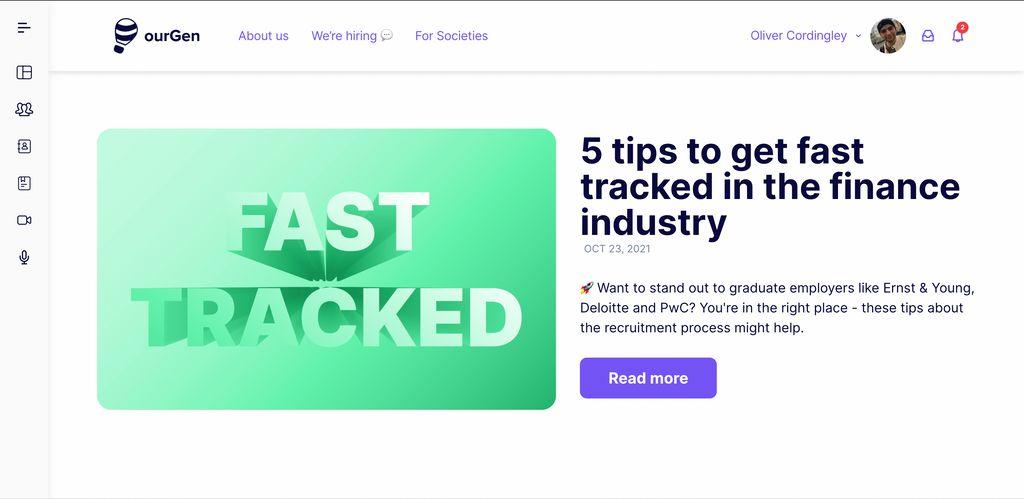Select the contacts book sidebar icon
Viewport: 1024px width, 499px height.
point(24,146)
